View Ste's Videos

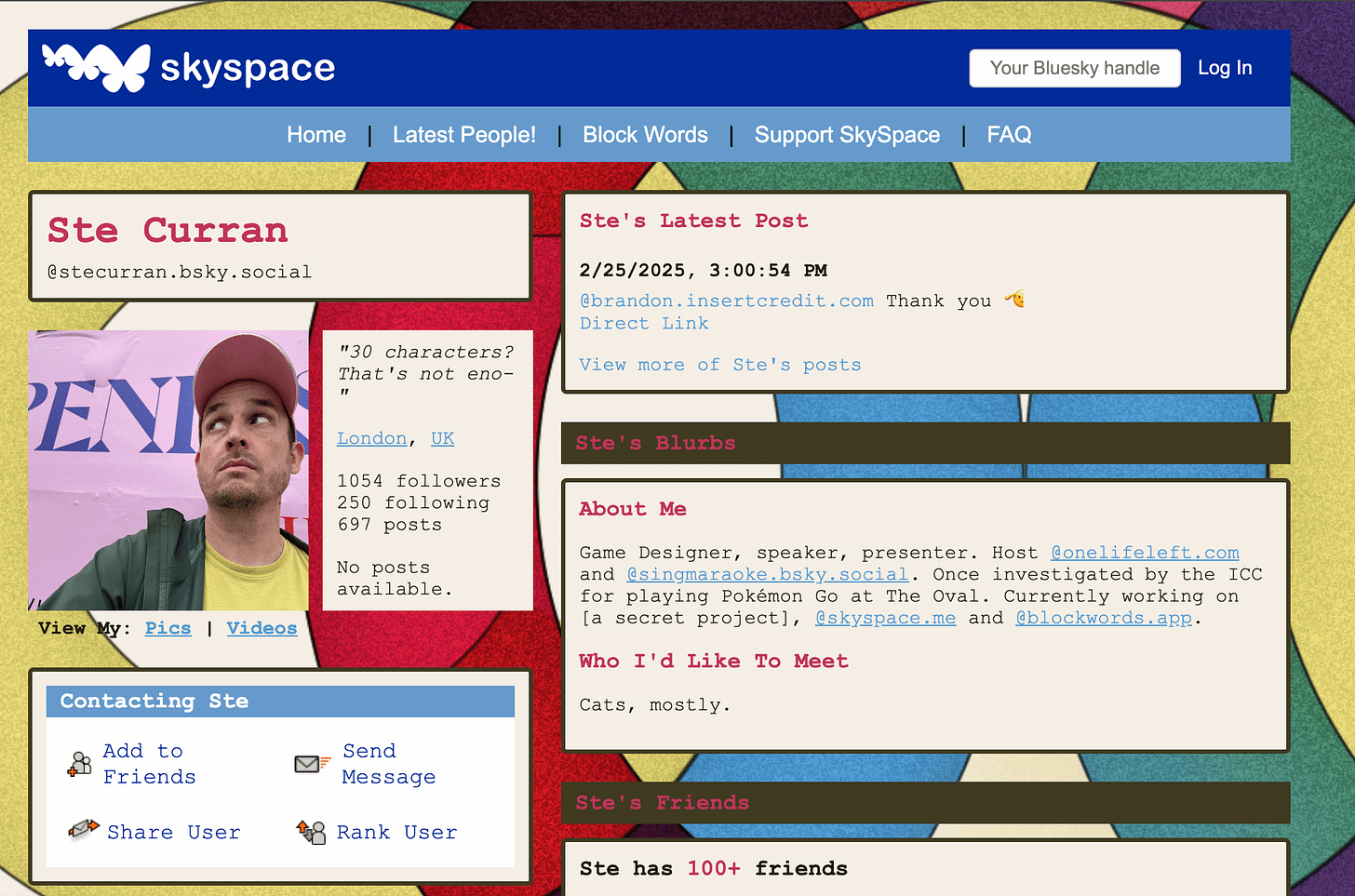click(262, 628)
